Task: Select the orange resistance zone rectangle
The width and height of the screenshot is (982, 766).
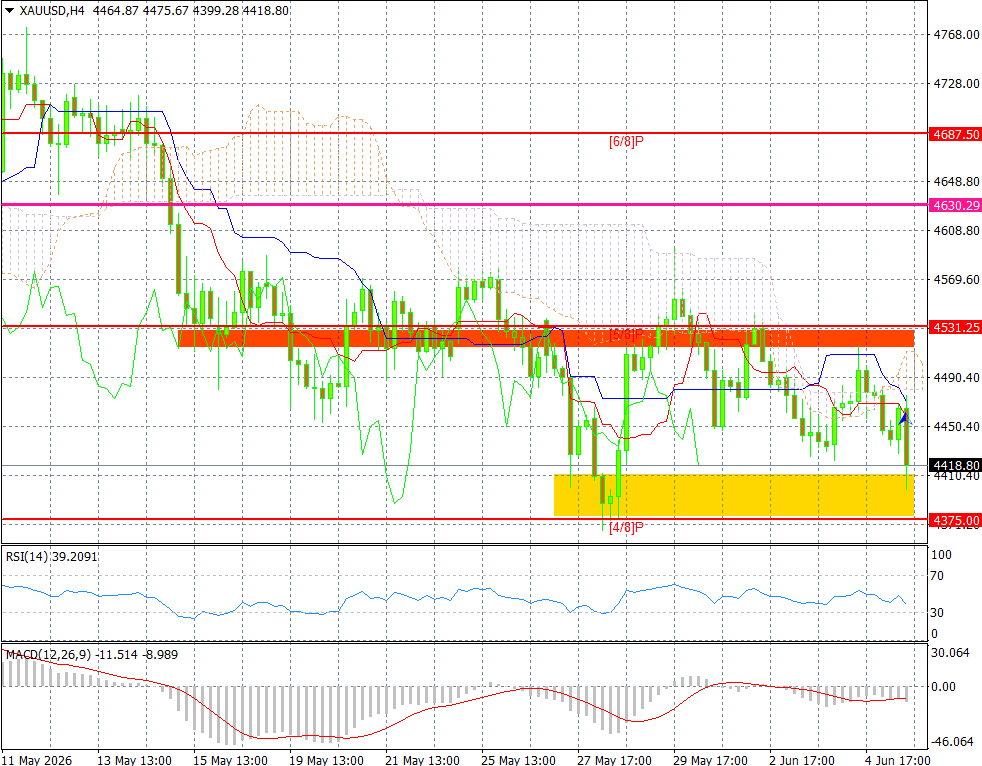Action: tap(546, 338)
